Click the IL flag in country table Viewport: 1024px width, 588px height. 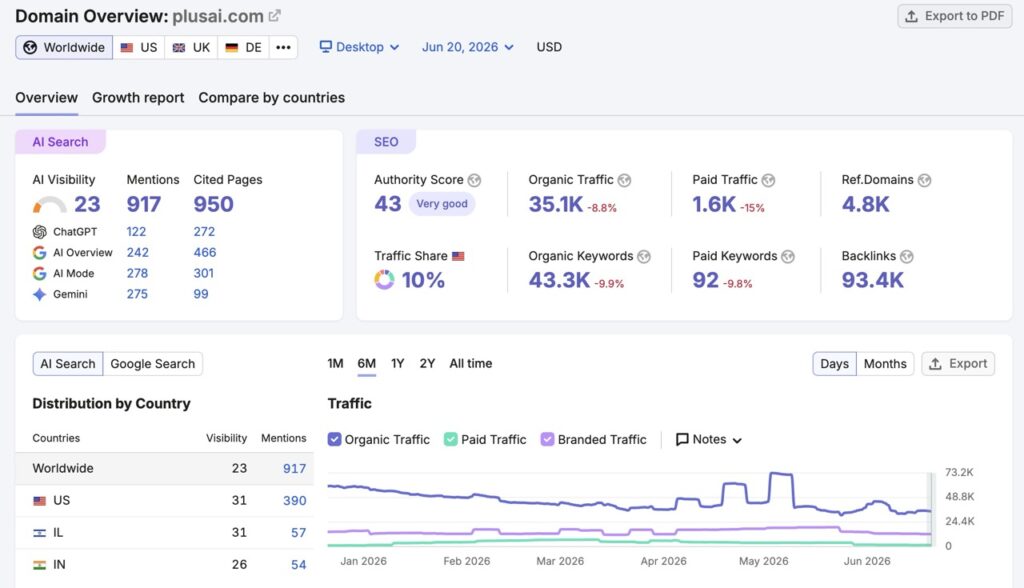(40, 533)
